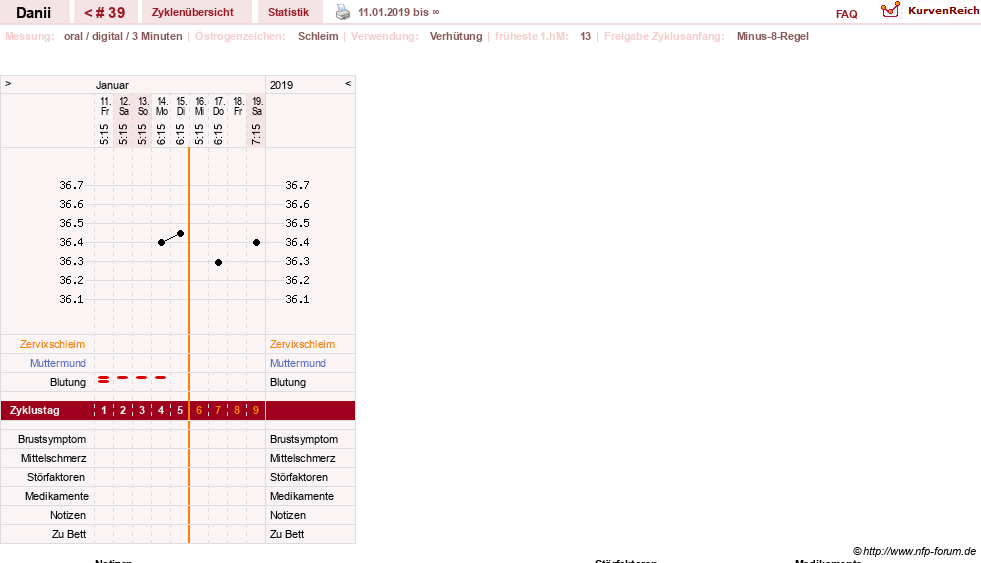Click date header '18. Fr'

pyautogui.click(x=238, y=106)
